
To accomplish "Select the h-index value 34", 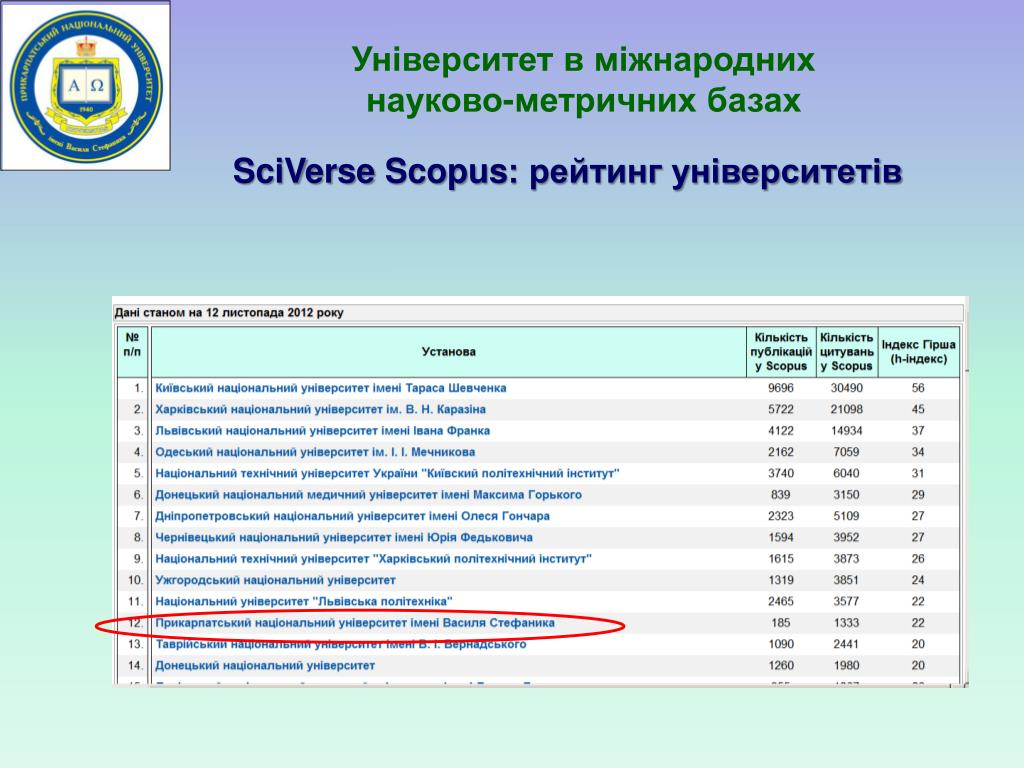I will (x=918, y=452).
